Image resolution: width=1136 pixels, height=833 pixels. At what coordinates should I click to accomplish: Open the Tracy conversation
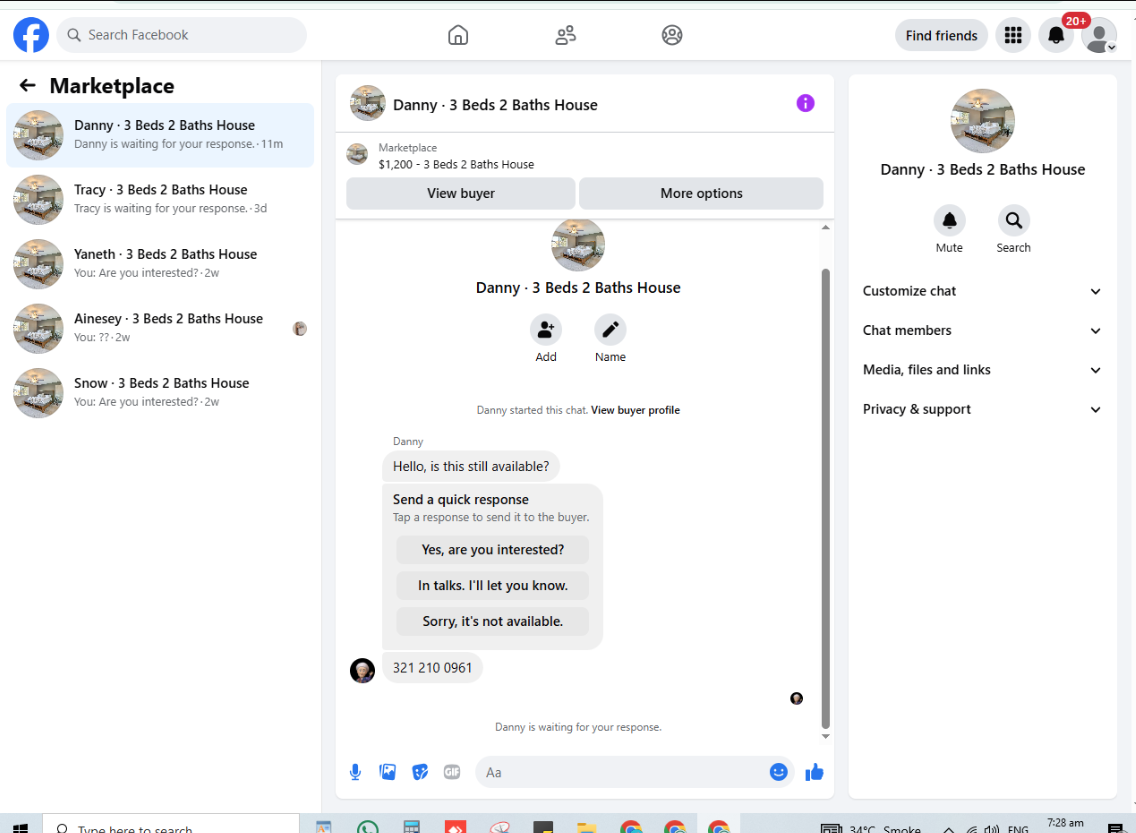(160, 199)
